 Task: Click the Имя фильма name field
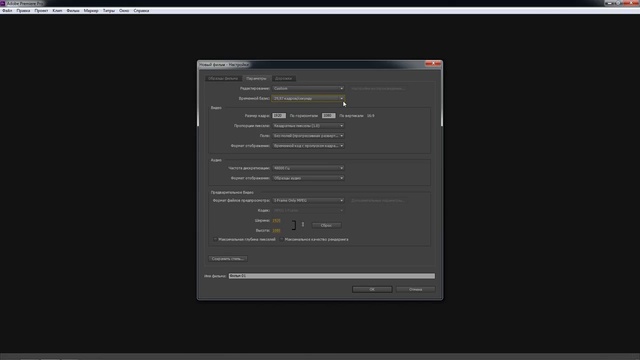[331, 276]
